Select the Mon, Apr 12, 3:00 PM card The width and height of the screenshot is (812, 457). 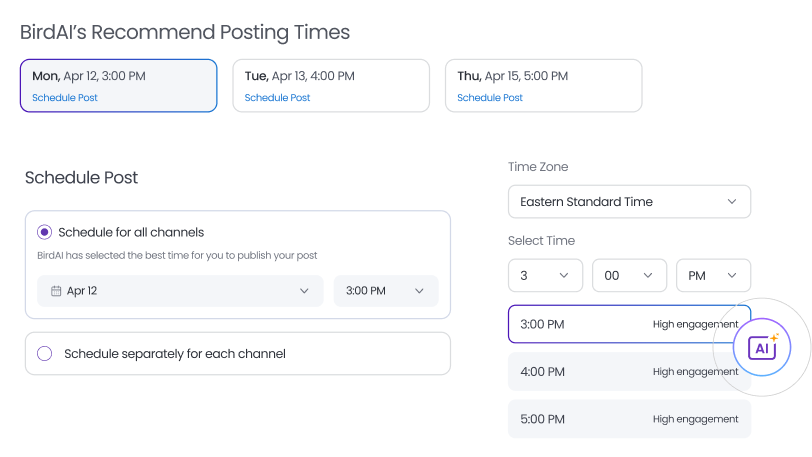pyautogui.click(x=118, y=85)
